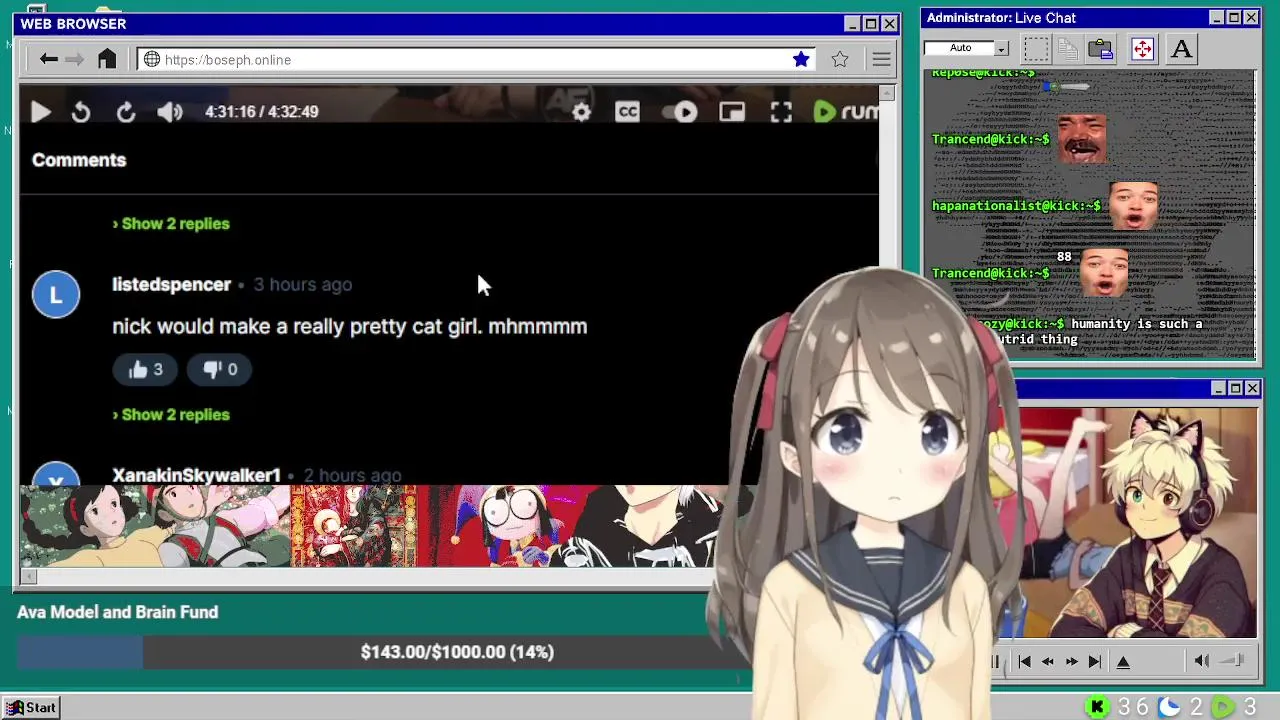Click the browser vertical scrollbar up arrow

(887, 93)
